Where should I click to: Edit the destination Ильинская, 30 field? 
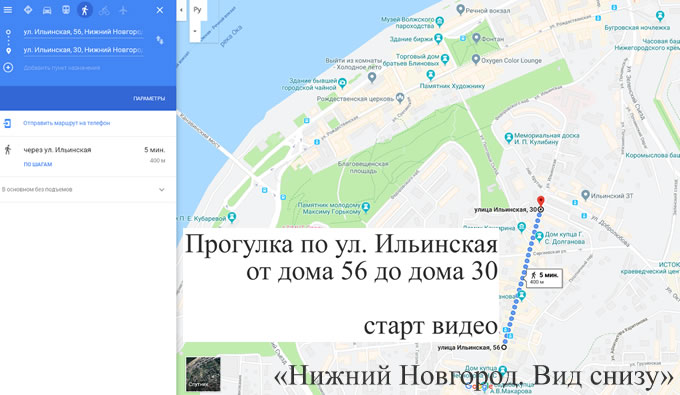[x=83, y=50]
